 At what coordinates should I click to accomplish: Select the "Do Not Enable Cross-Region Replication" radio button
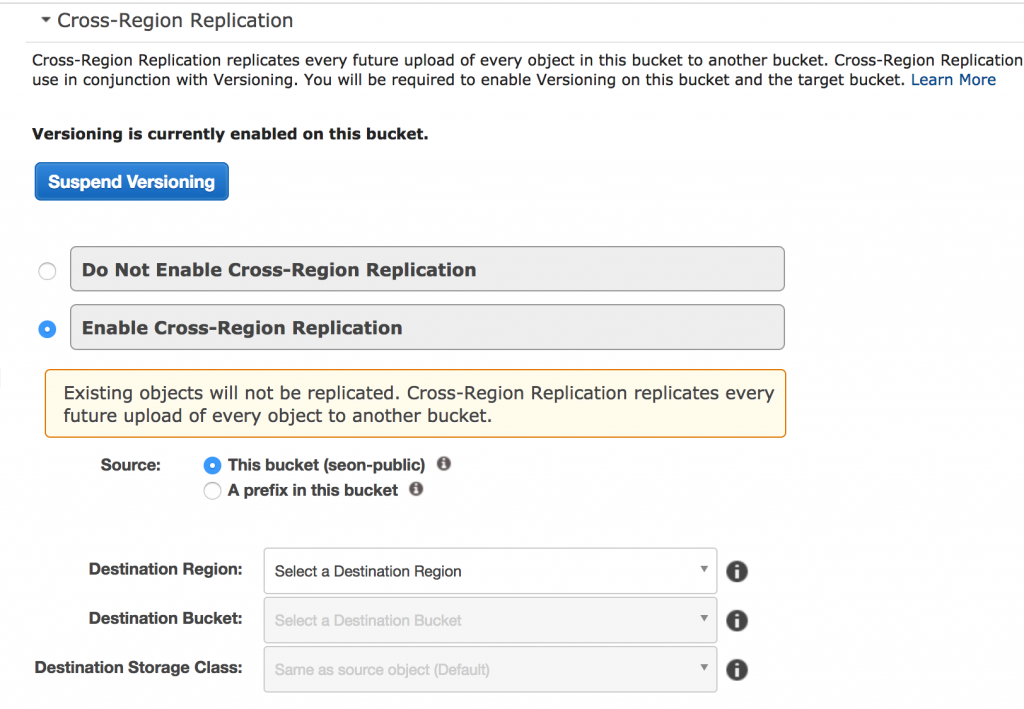46,270
